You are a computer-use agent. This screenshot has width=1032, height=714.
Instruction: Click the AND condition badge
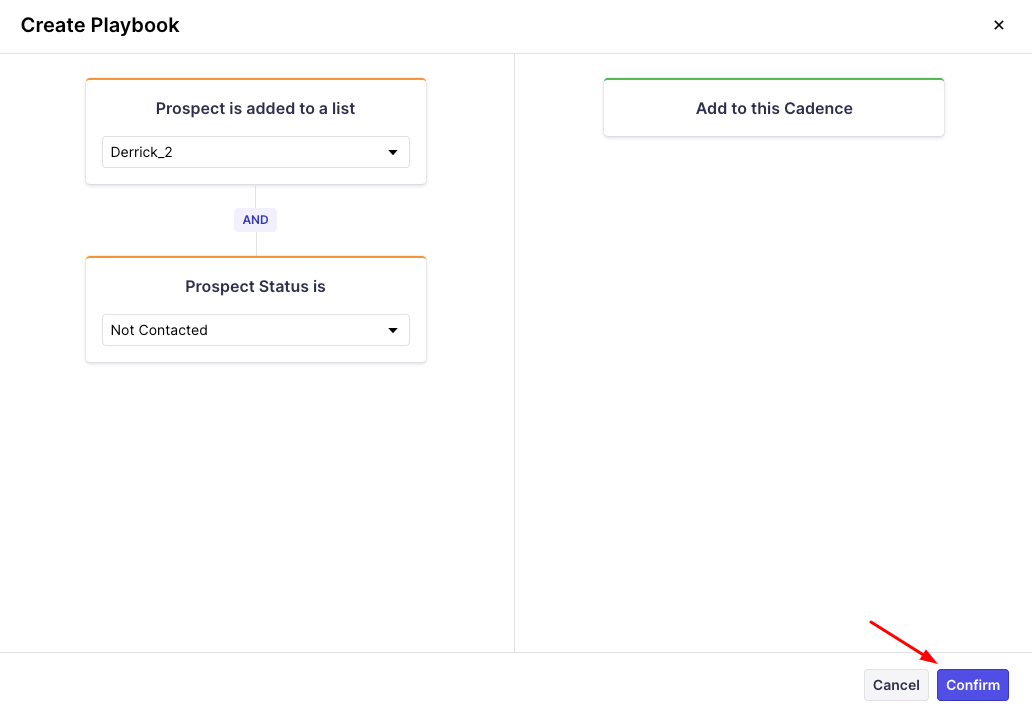[x=255, y=220]
